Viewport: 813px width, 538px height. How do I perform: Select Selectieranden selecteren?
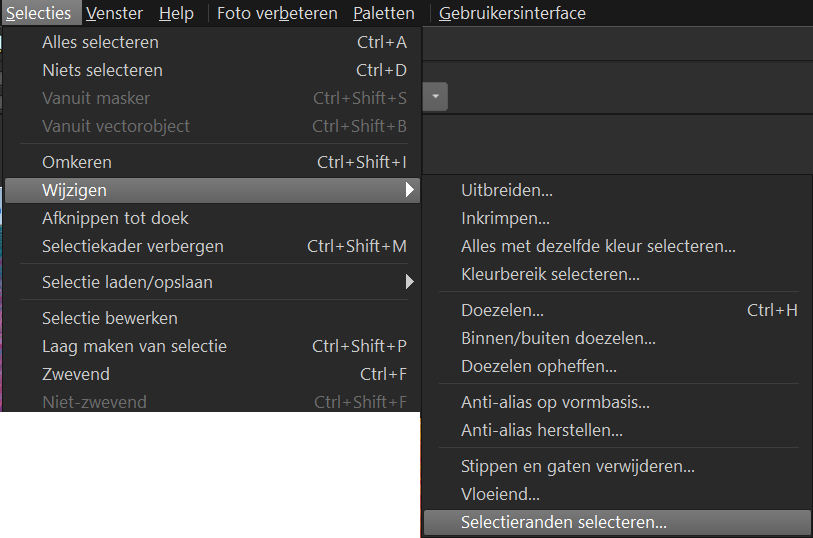pyautogui.click(x=617, y=522)
